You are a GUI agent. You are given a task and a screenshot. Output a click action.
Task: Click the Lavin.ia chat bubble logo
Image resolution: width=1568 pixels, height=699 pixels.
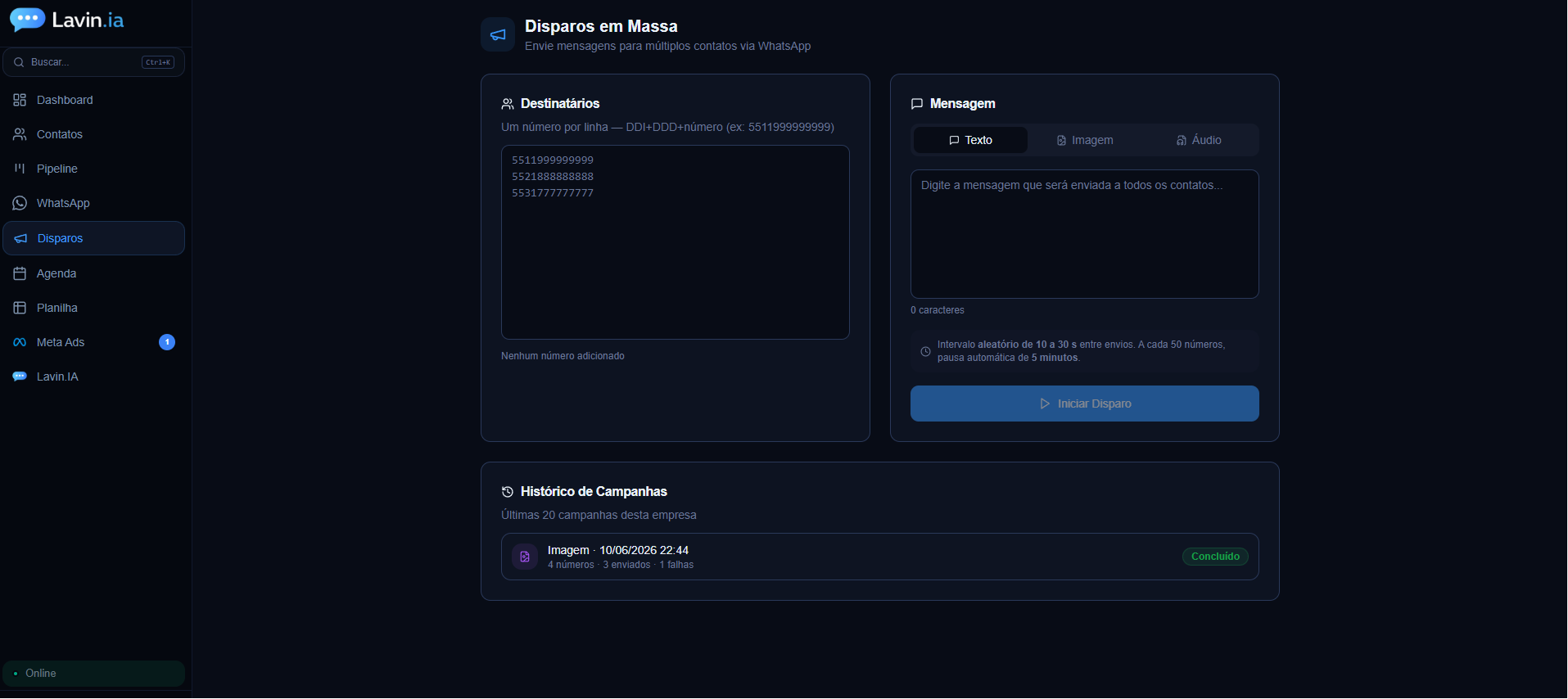(x=27, y=20)
